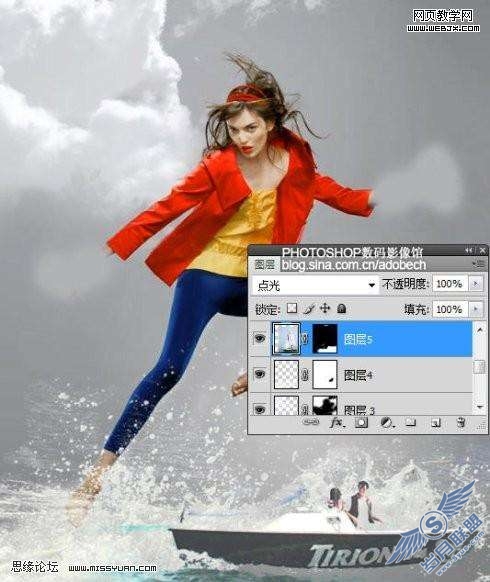490x582 pixels.
Task: Select 图层 3 layer mask thumbnail
Action: click(325, 405)
